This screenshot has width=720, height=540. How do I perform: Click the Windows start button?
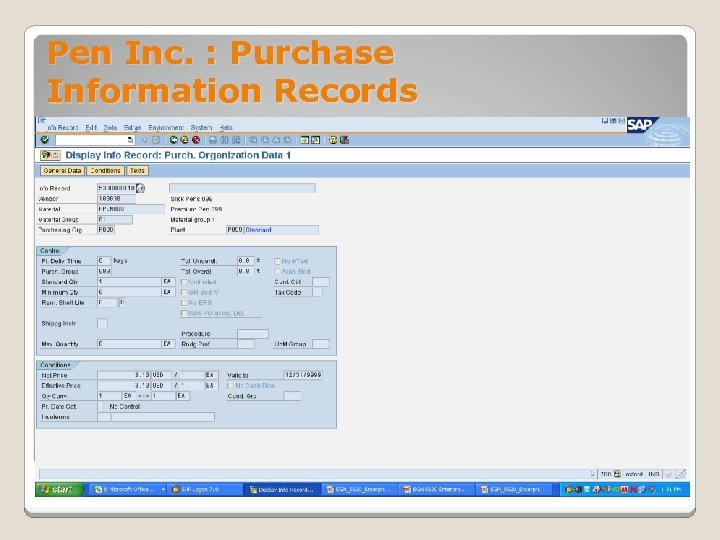point(60,489)
